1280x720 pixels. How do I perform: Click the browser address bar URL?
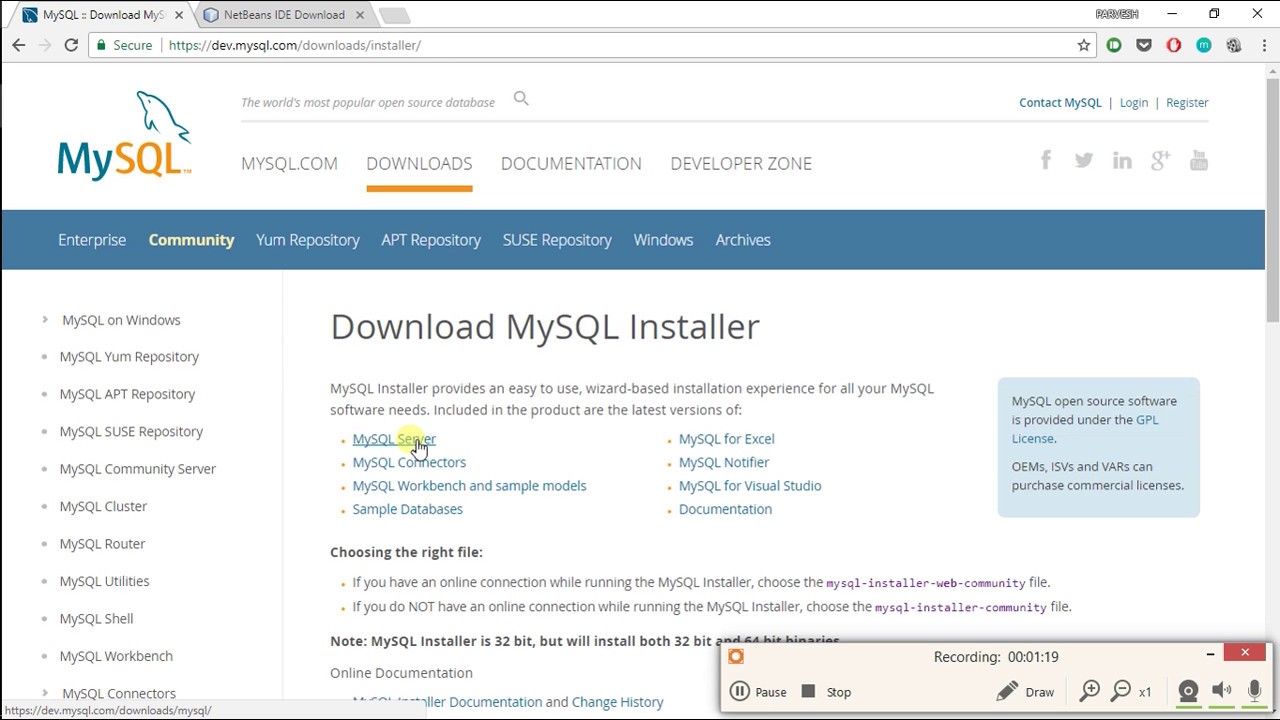[294, 45]
